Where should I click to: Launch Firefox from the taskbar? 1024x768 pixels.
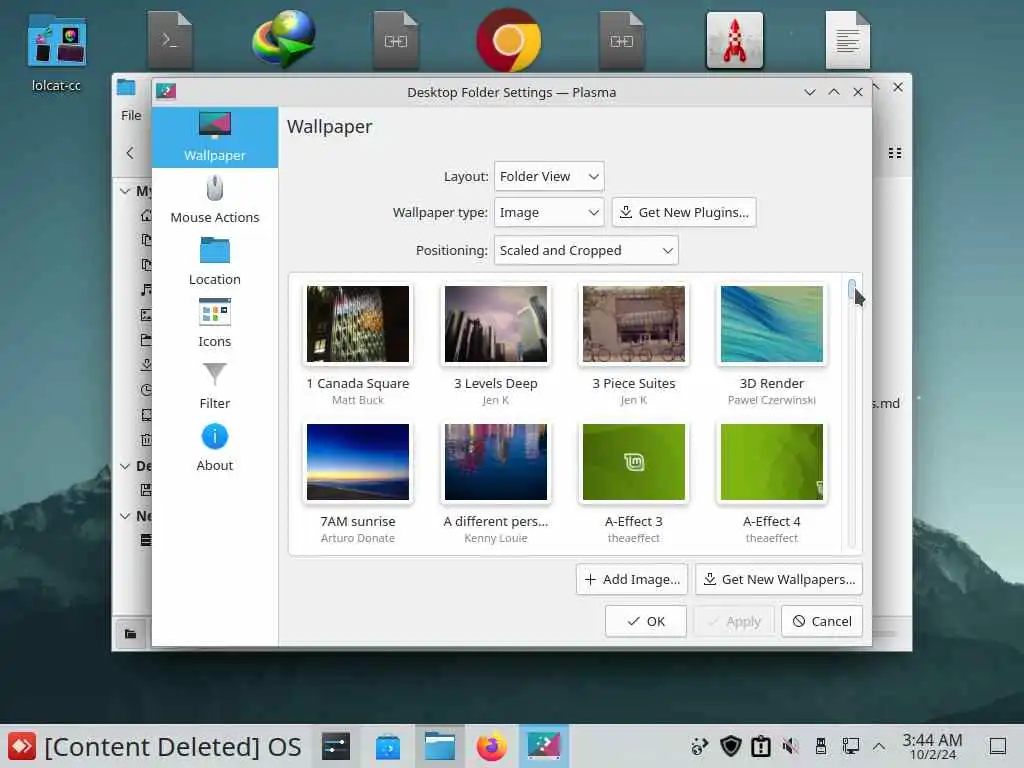(492, 746)
